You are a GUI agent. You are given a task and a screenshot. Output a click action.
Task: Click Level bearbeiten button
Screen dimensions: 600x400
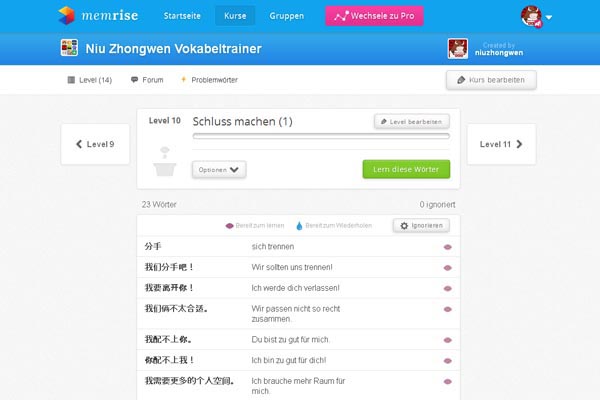(x=412, y=122)
